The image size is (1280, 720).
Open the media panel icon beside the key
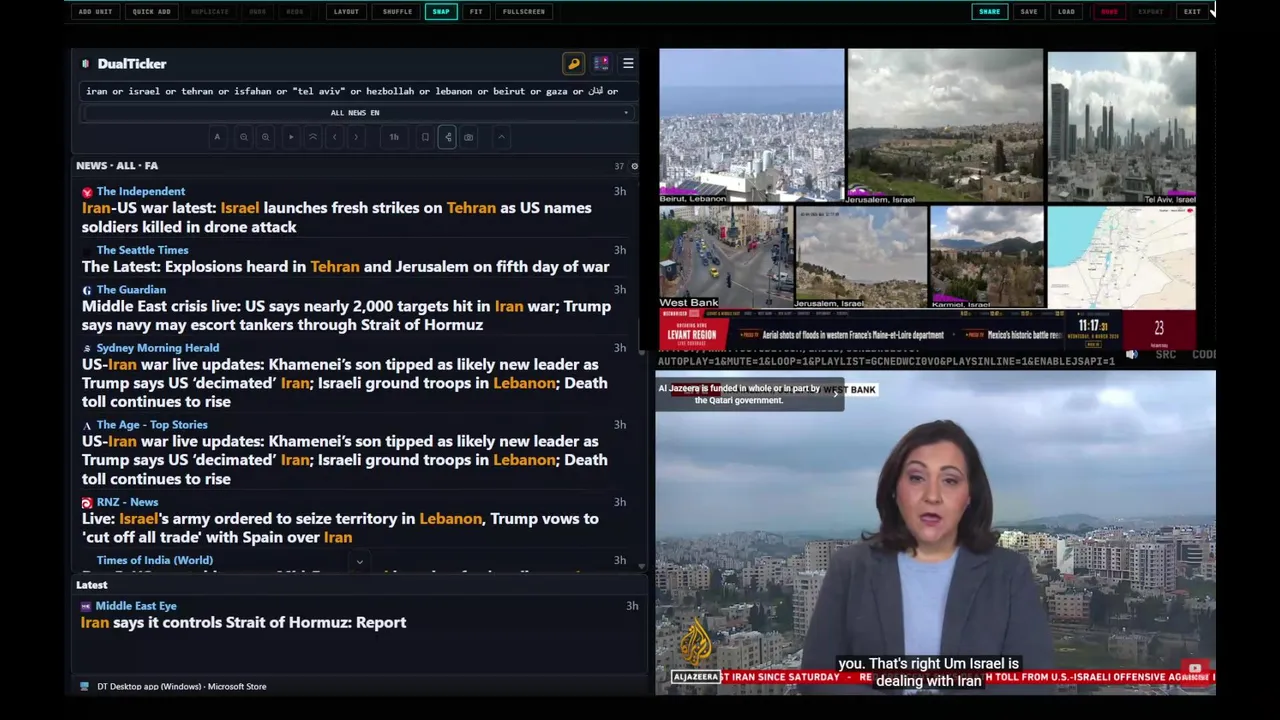click(601, 63)
